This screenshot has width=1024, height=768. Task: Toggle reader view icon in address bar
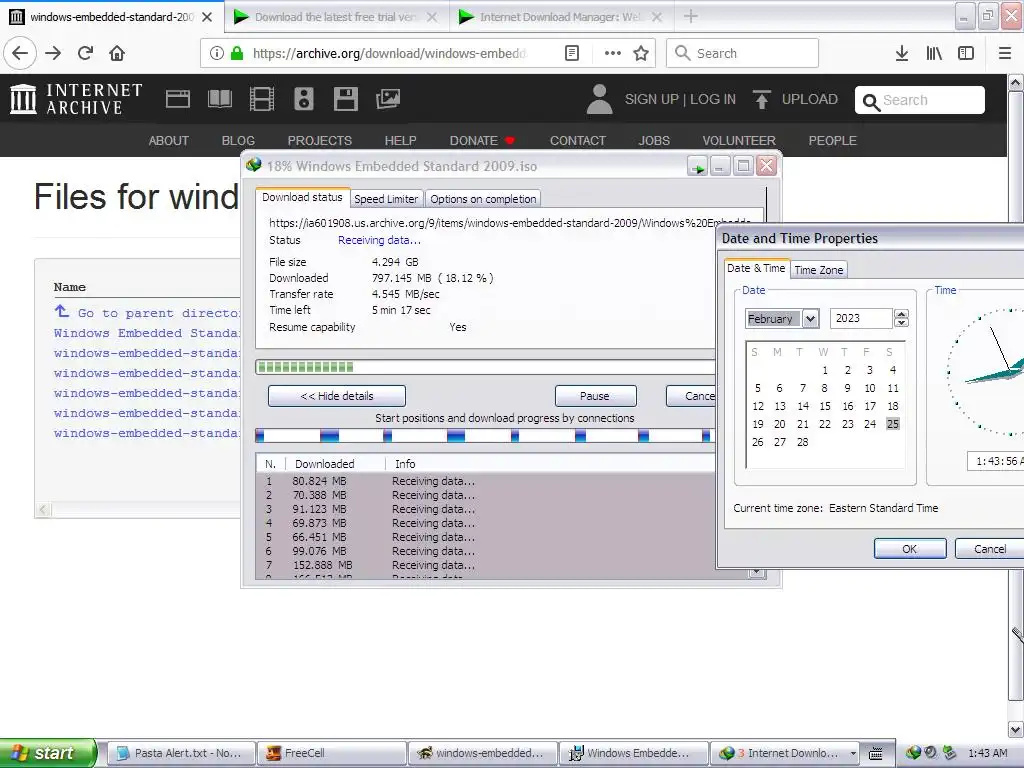572,53
